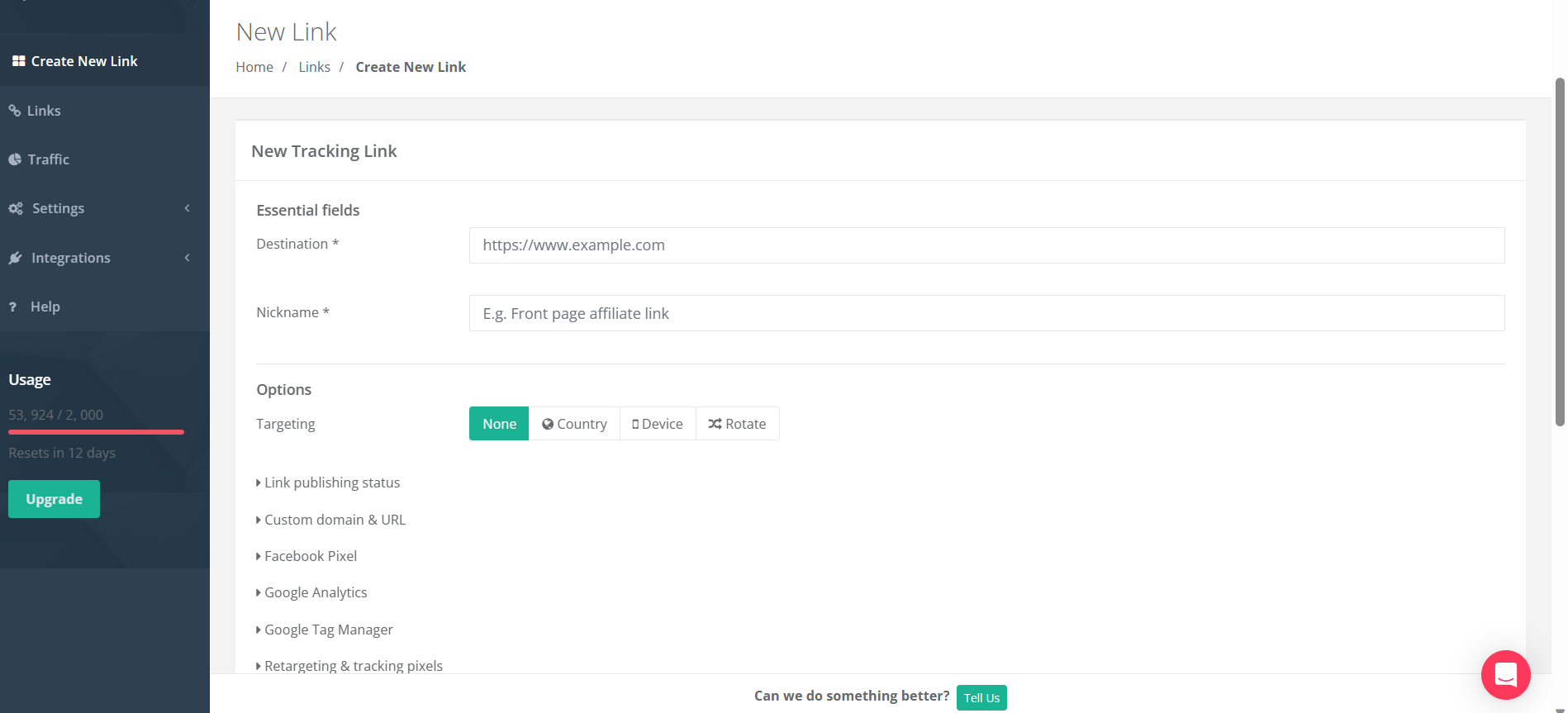
Task: Open the red chat support bubble
Action: coord(1505,674)
